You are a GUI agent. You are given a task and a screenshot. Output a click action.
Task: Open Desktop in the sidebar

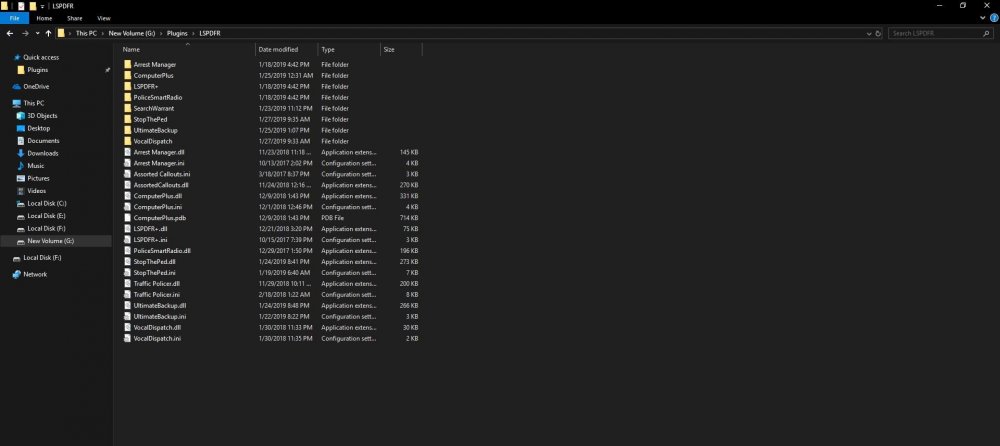38,128
